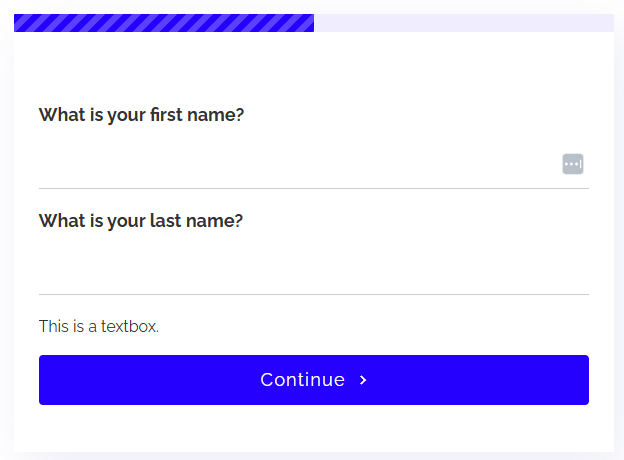Click the chevron arrow beside Continue

point(363,380)
